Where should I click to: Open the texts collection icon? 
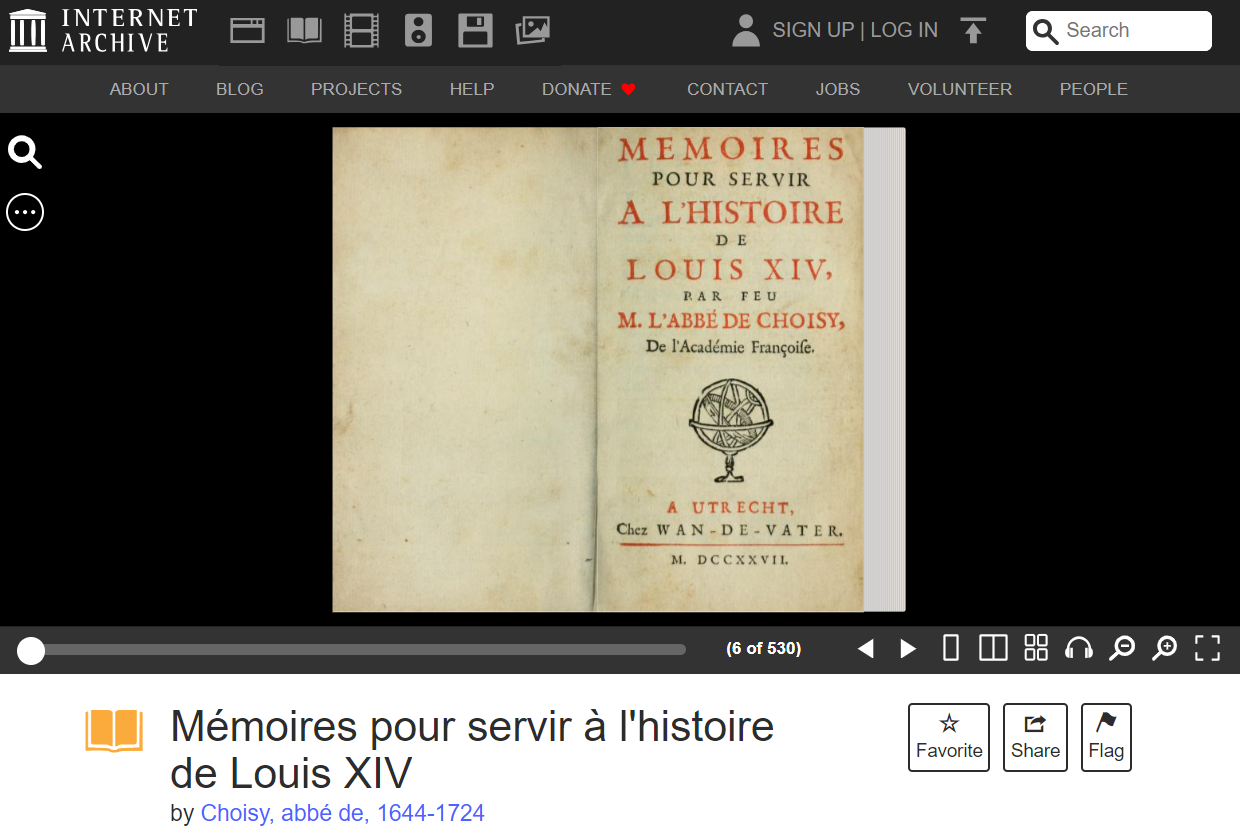(x=304, y=30)
